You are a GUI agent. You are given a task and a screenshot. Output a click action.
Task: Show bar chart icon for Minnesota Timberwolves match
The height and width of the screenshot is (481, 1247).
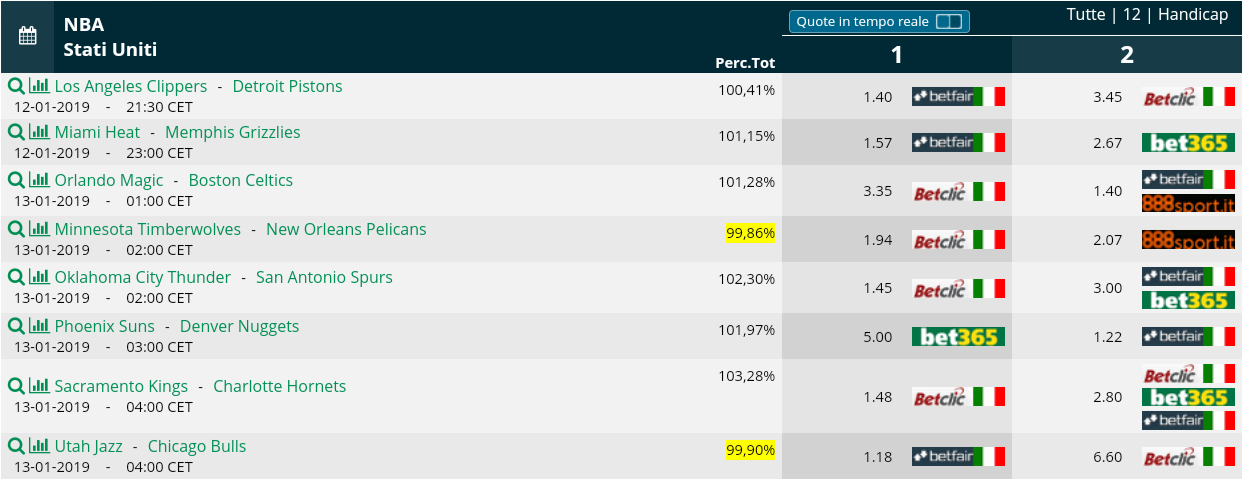39,229
